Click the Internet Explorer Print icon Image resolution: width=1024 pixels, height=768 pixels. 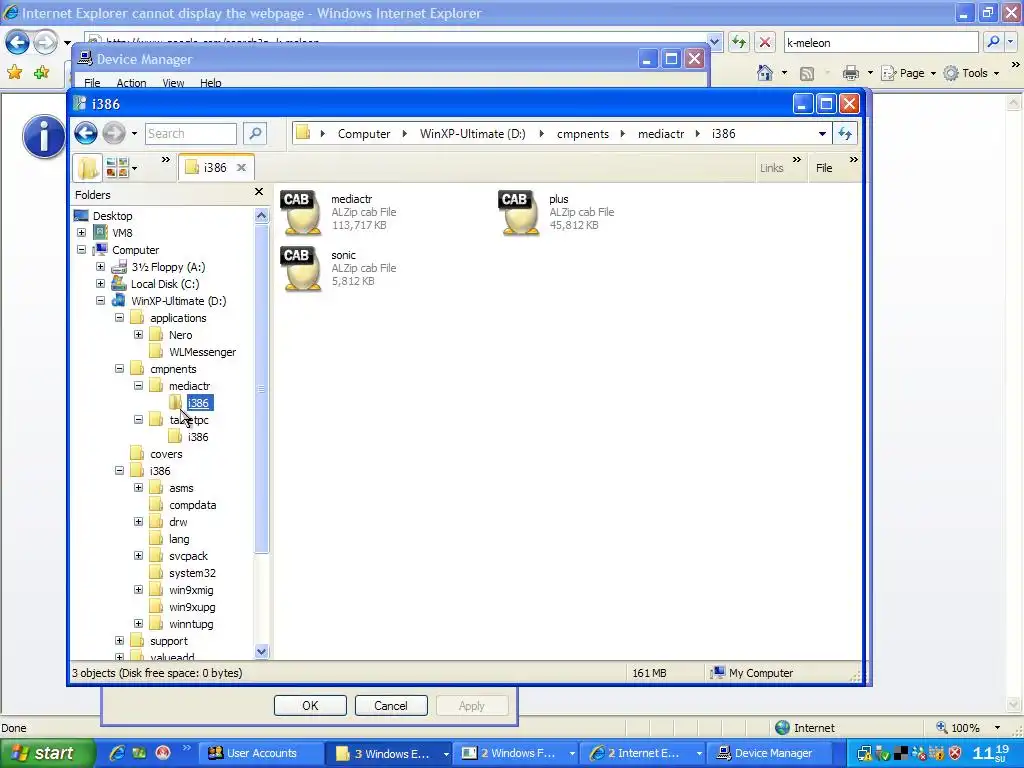point(850,72)
